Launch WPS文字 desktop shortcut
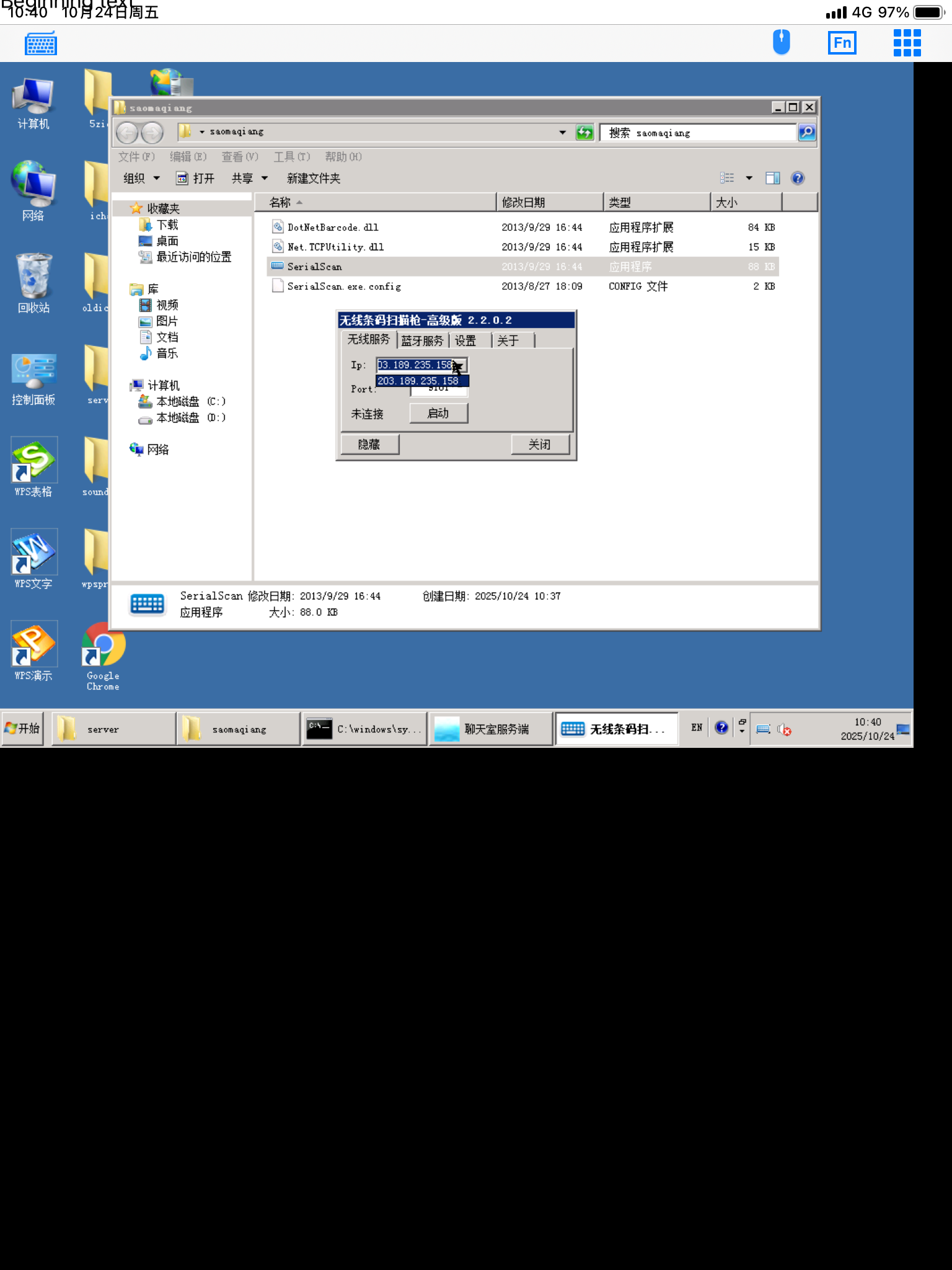952x1270 pixels. pos(33,560)
